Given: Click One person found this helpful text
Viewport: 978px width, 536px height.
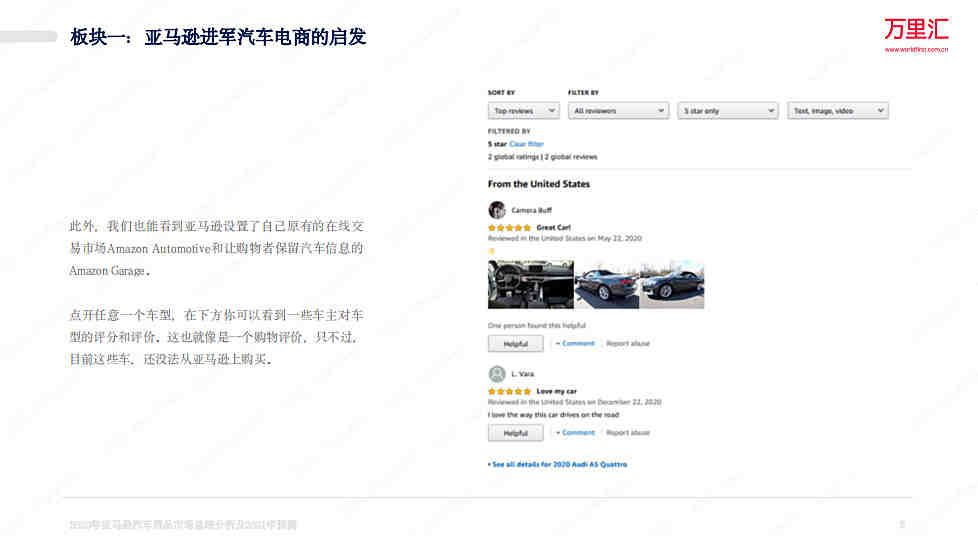Looking at the screenshot, I should click(x=536, y=325).
